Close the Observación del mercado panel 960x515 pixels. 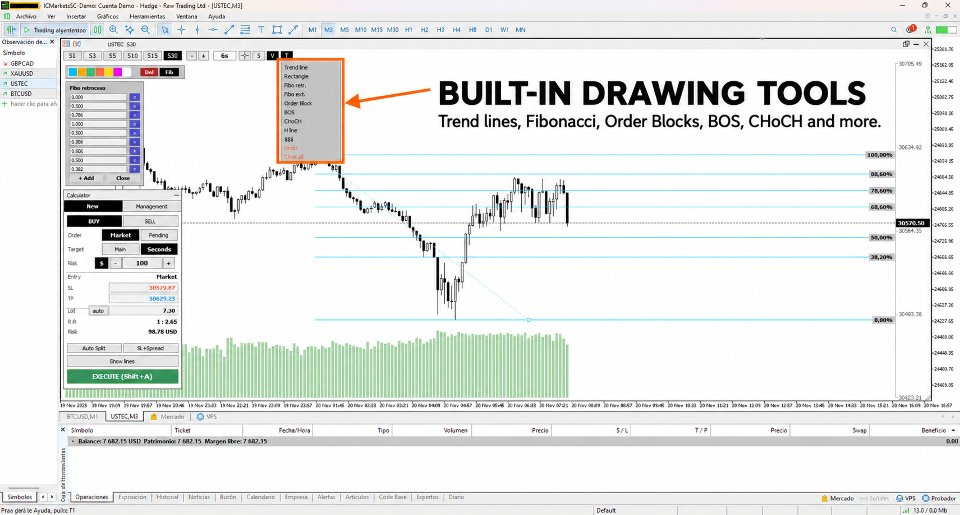point(52,42)
